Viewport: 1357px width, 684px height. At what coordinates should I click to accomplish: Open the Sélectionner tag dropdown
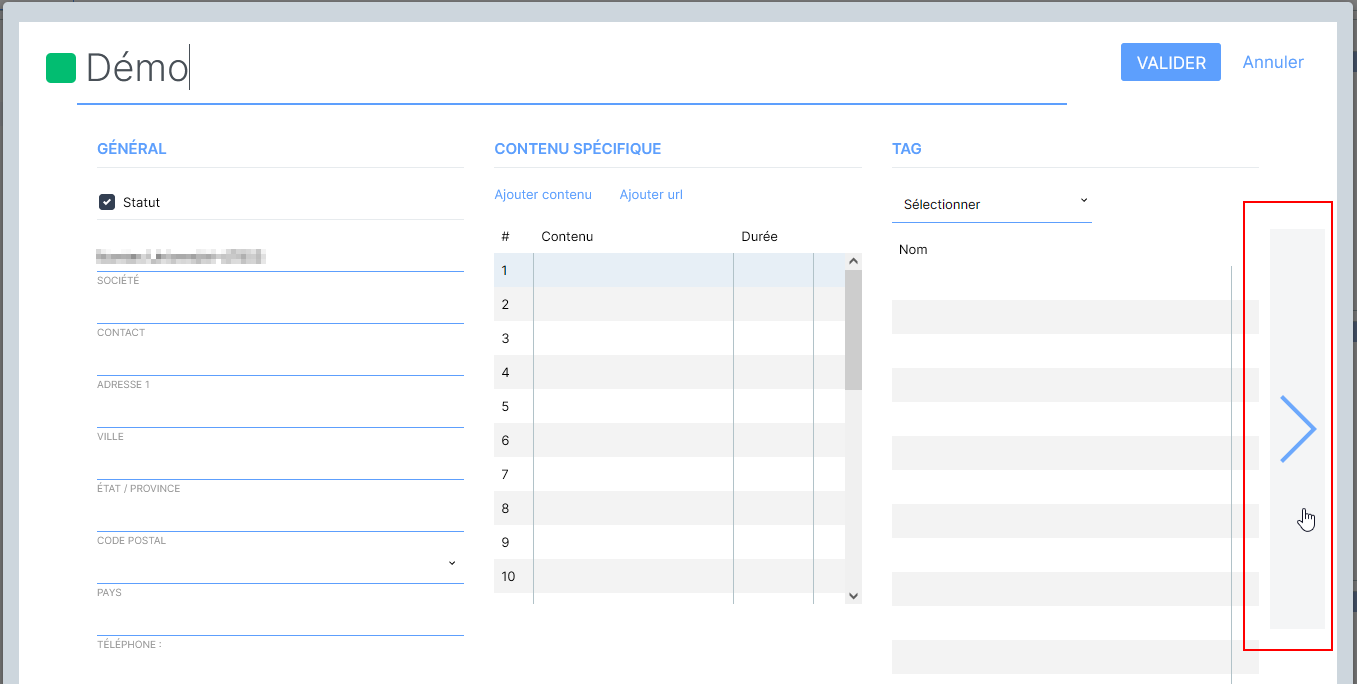coord(991,204)
